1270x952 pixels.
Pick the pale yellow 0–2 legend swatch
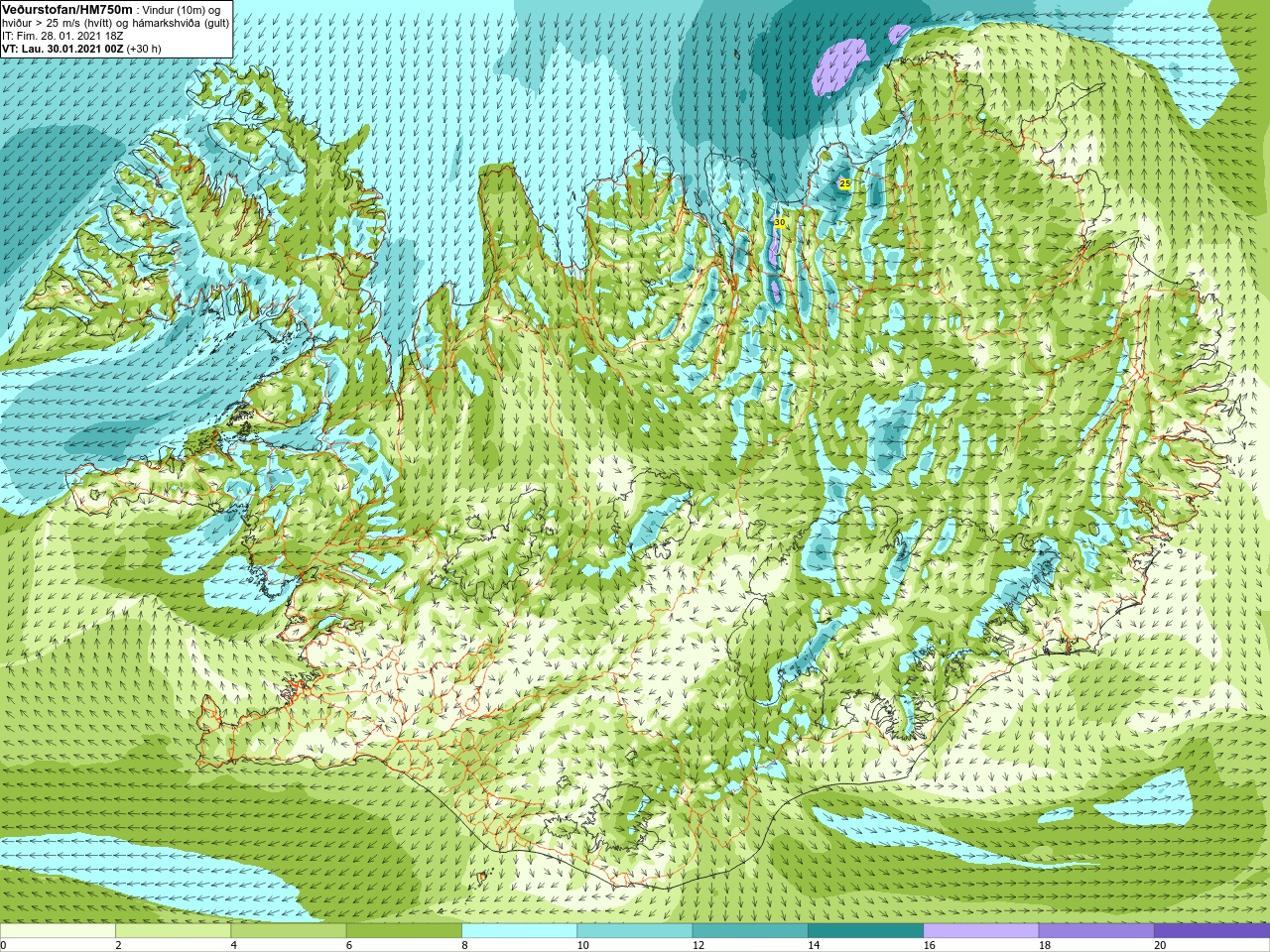coord(58,931)
